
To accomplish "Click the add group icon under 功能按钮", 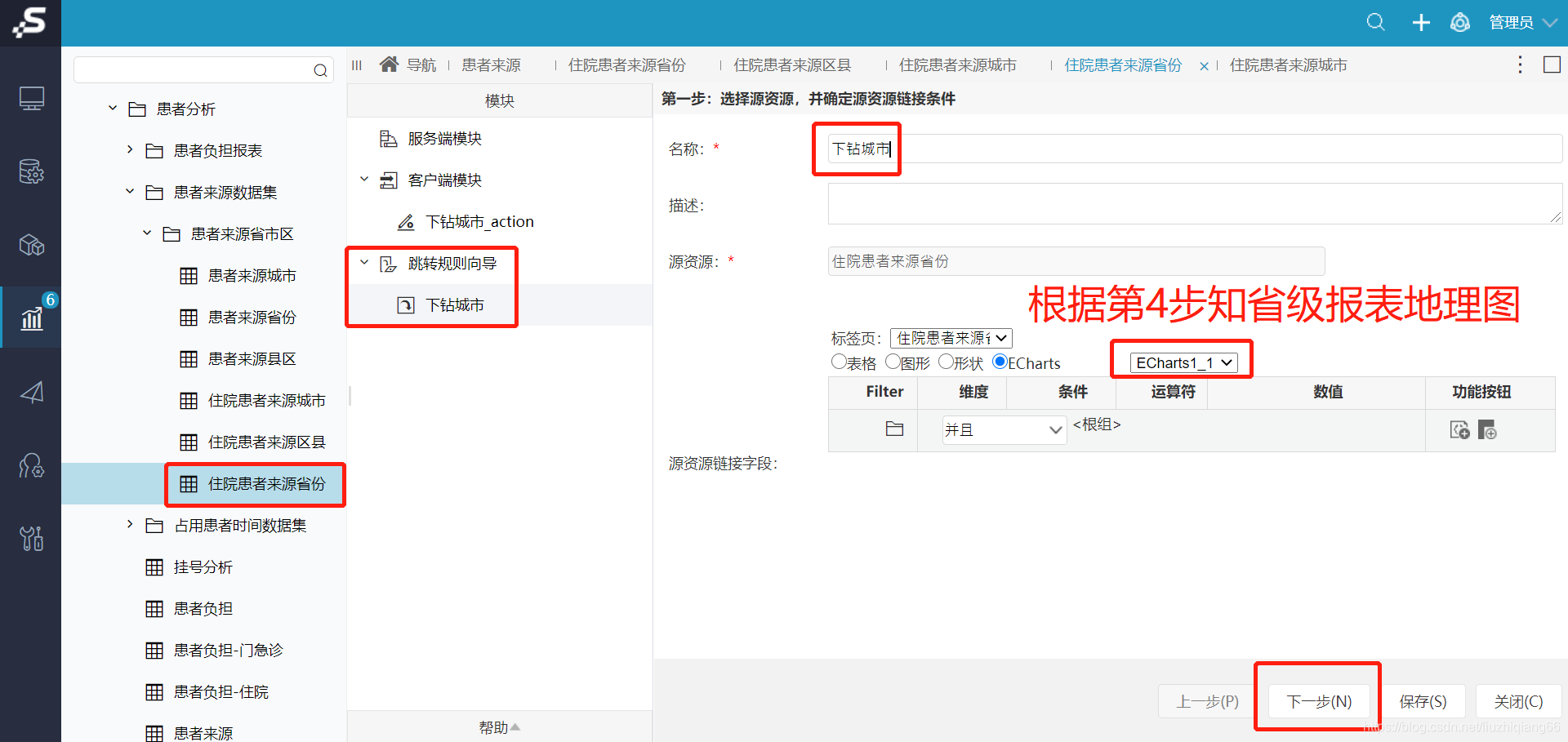I will [x=1460, y=430].
